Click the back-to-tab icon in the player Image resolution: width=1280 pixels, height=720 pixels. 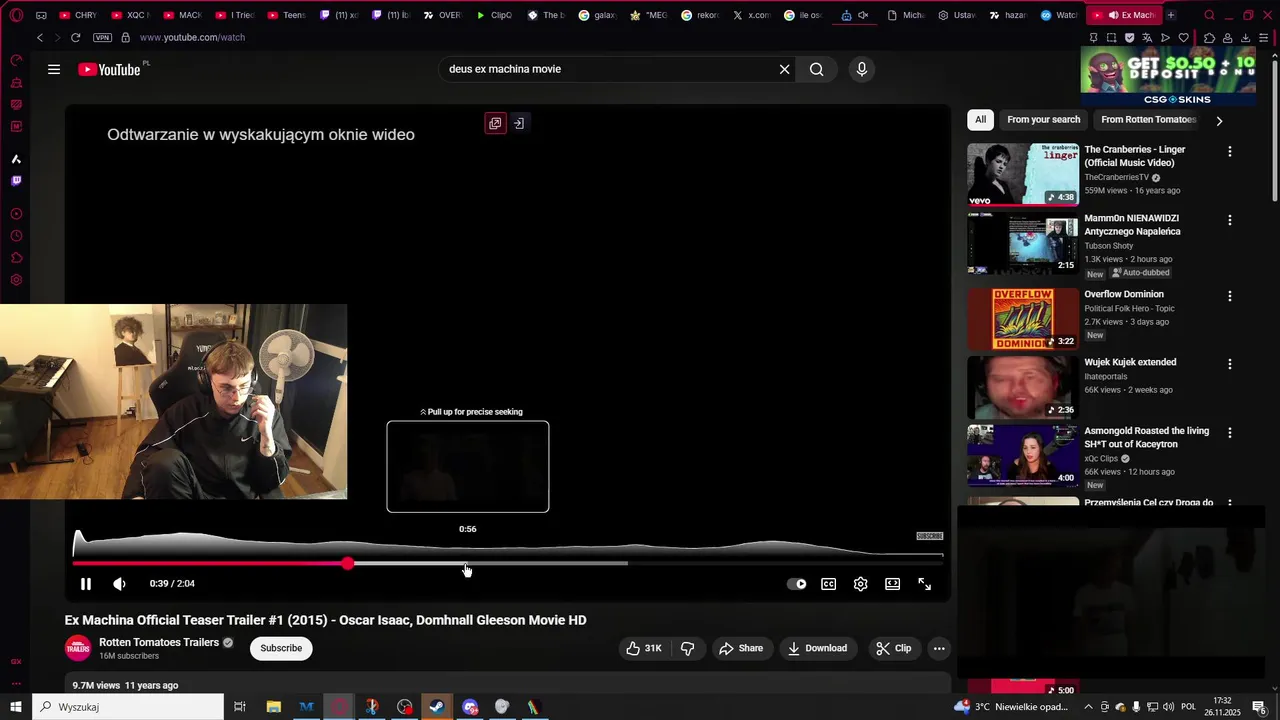tap(519, 123)
